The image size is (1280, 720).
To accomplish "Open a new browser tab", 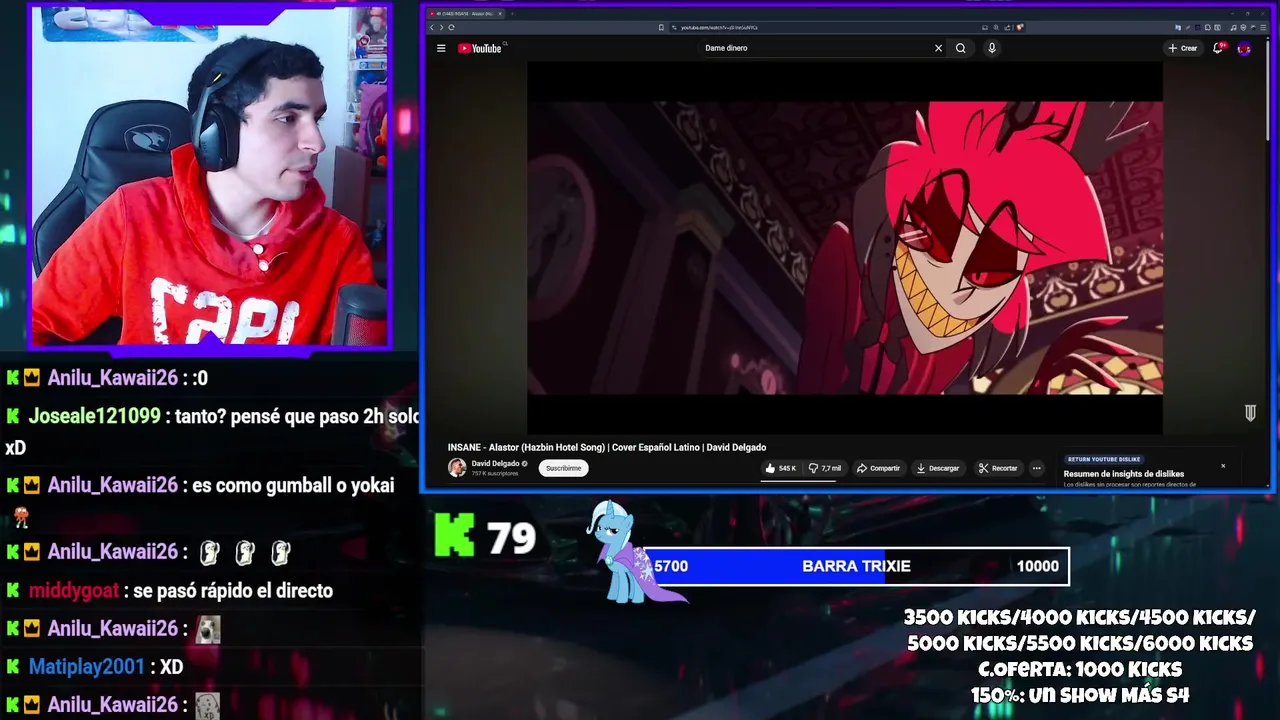I will click(513, 14).
